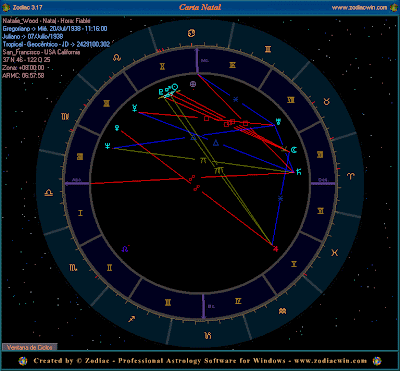Viewport: 400px width, 371px height.
Task: Click the Cancer sign glyph on the zodiac ring
Action: point(191,33)
